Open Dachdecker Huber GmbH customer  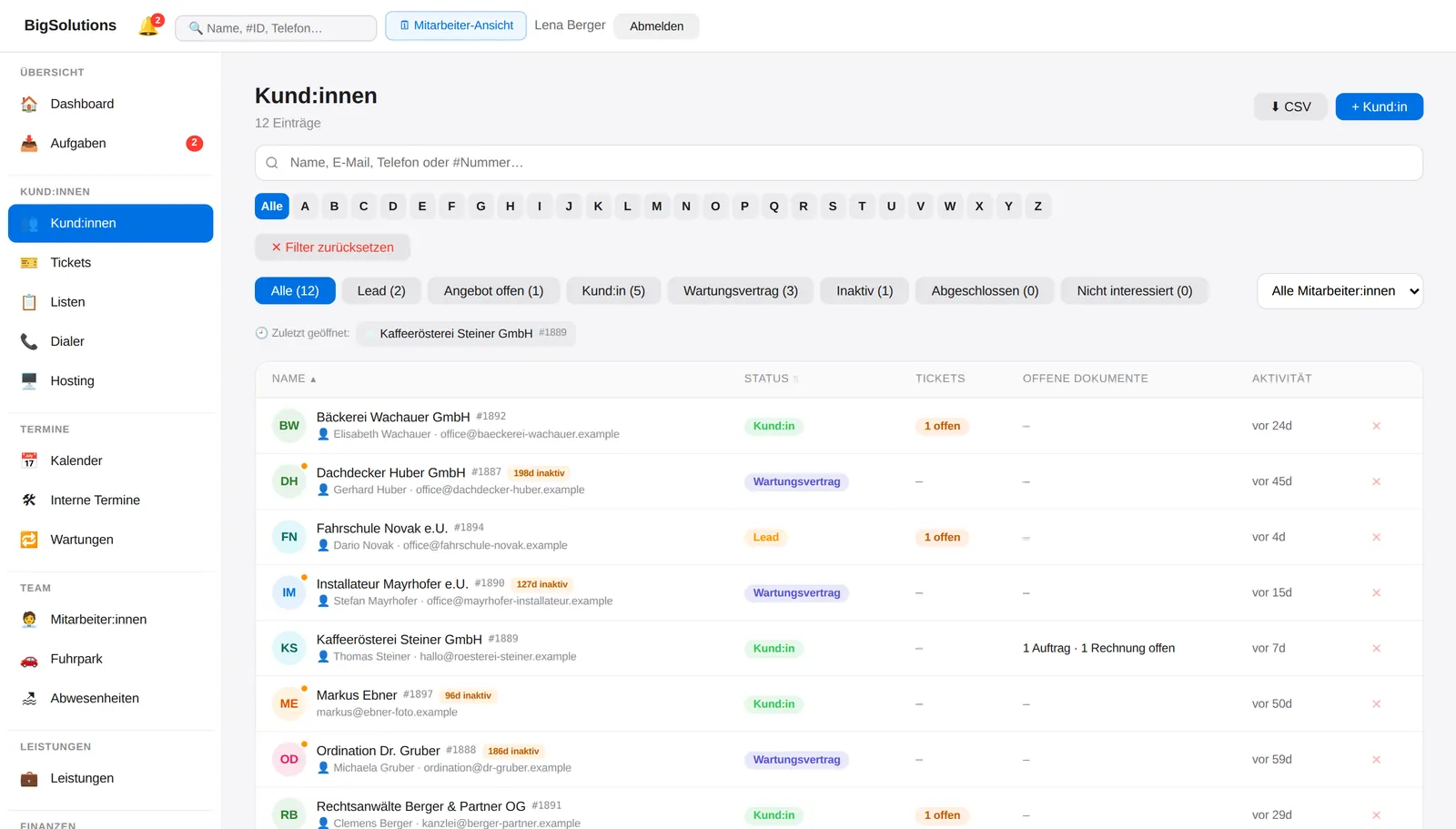(390, 472)
